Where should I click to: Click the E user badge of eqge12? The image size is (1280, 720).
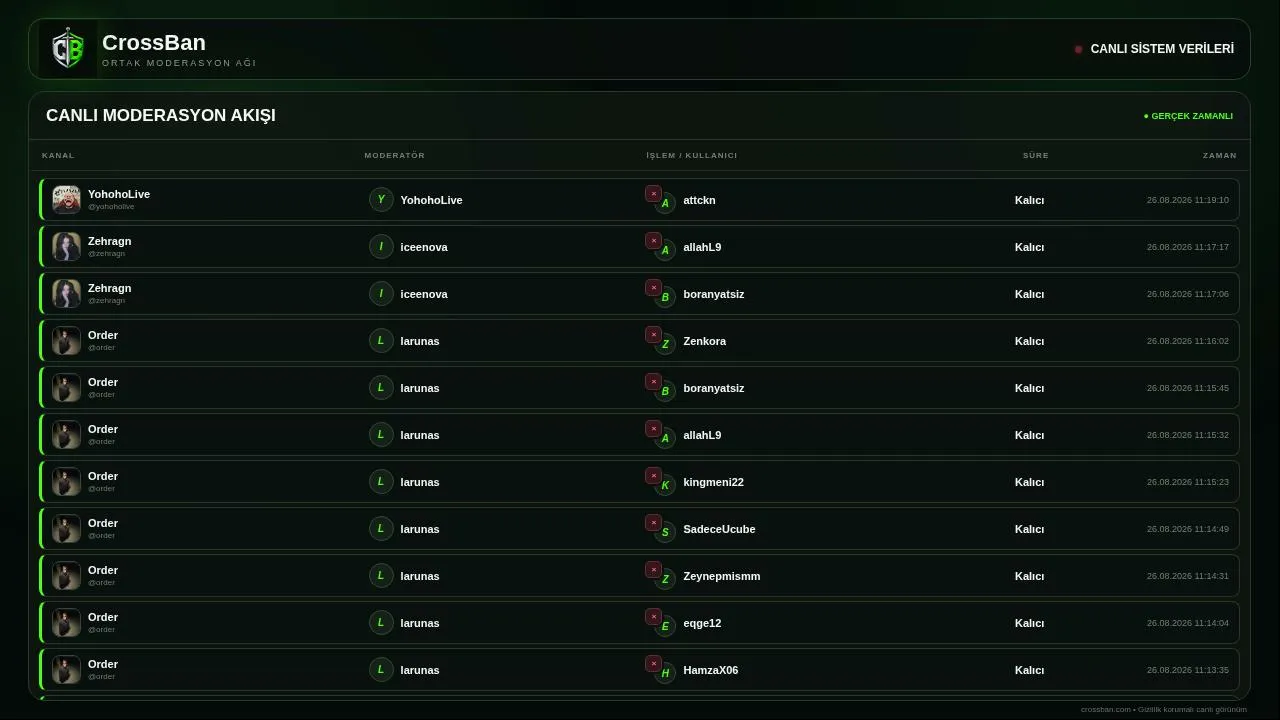coord(665,627)
